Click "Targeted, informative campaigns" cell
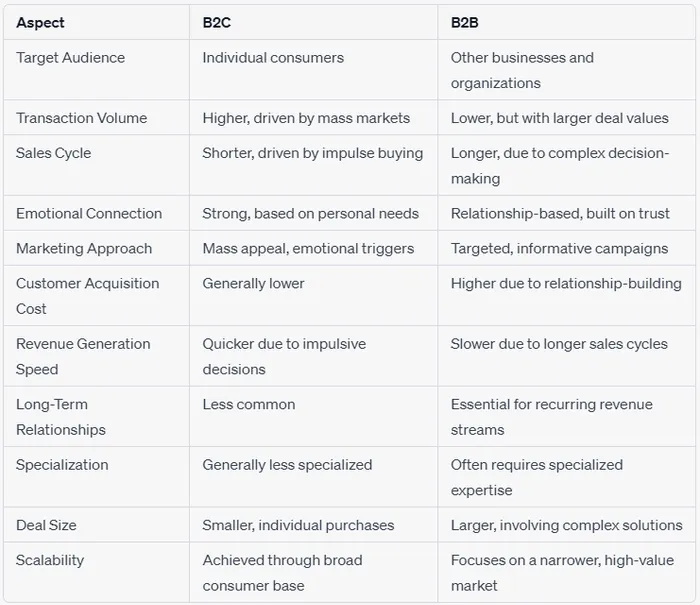 tap(559, 248)
